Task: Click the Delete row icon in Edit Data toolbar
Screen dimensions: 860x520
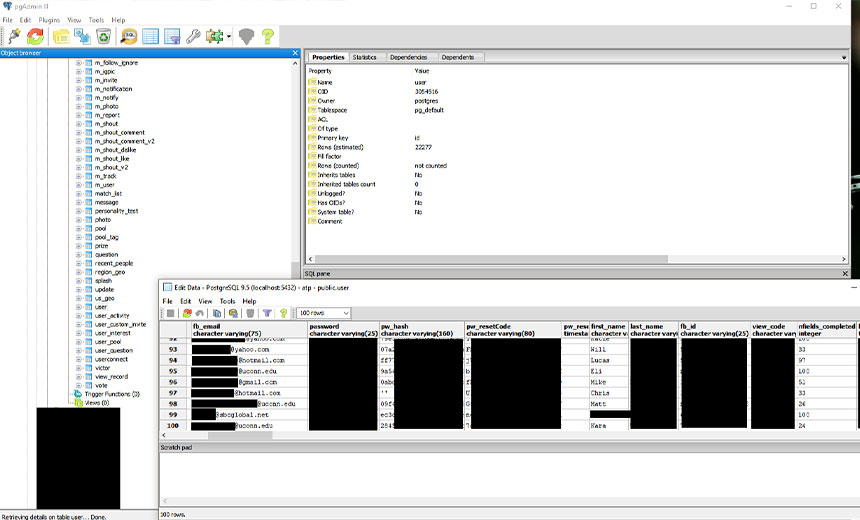Action: pos(250,313)
